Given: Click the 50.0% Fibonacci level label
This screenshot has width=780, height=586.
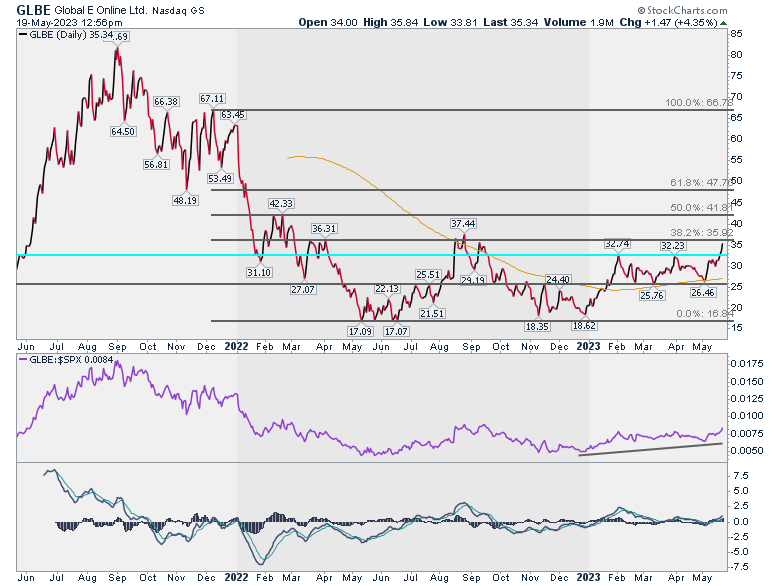Looking at the screenshot, I should click(x=701, y=207).
